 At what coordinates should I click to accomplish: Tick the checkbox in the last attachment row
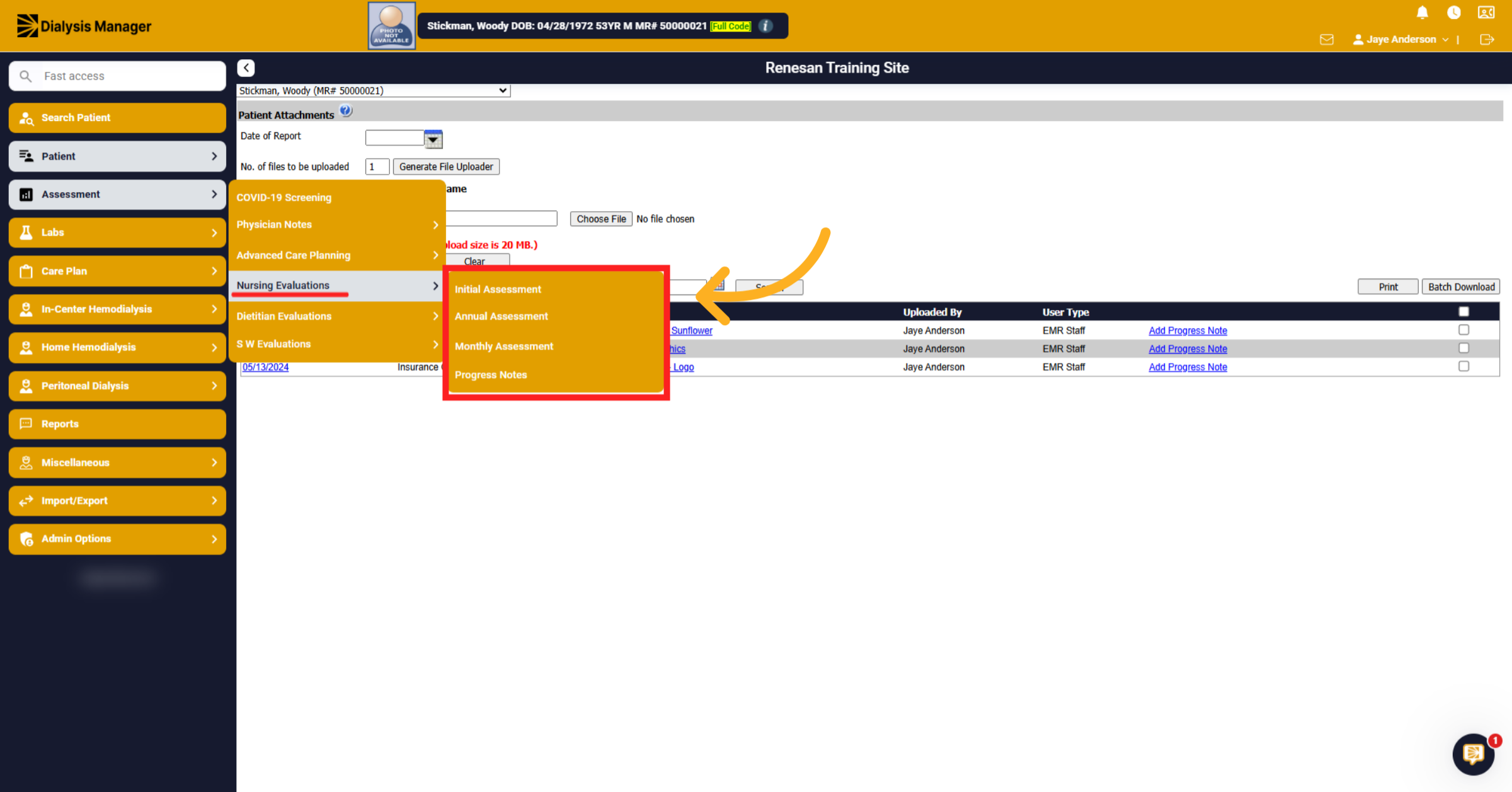(1463, 367)
